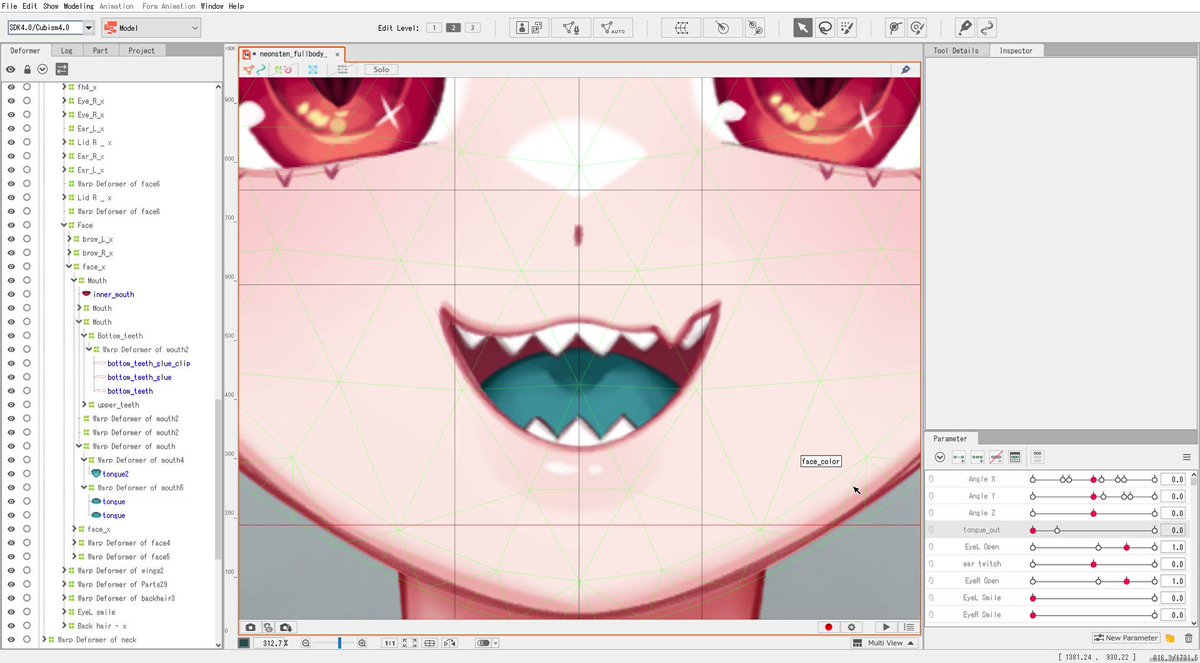Screen dimensions: 1200x663
Task: Expand the brow_L_x deformer
Action: click(69, 240)
